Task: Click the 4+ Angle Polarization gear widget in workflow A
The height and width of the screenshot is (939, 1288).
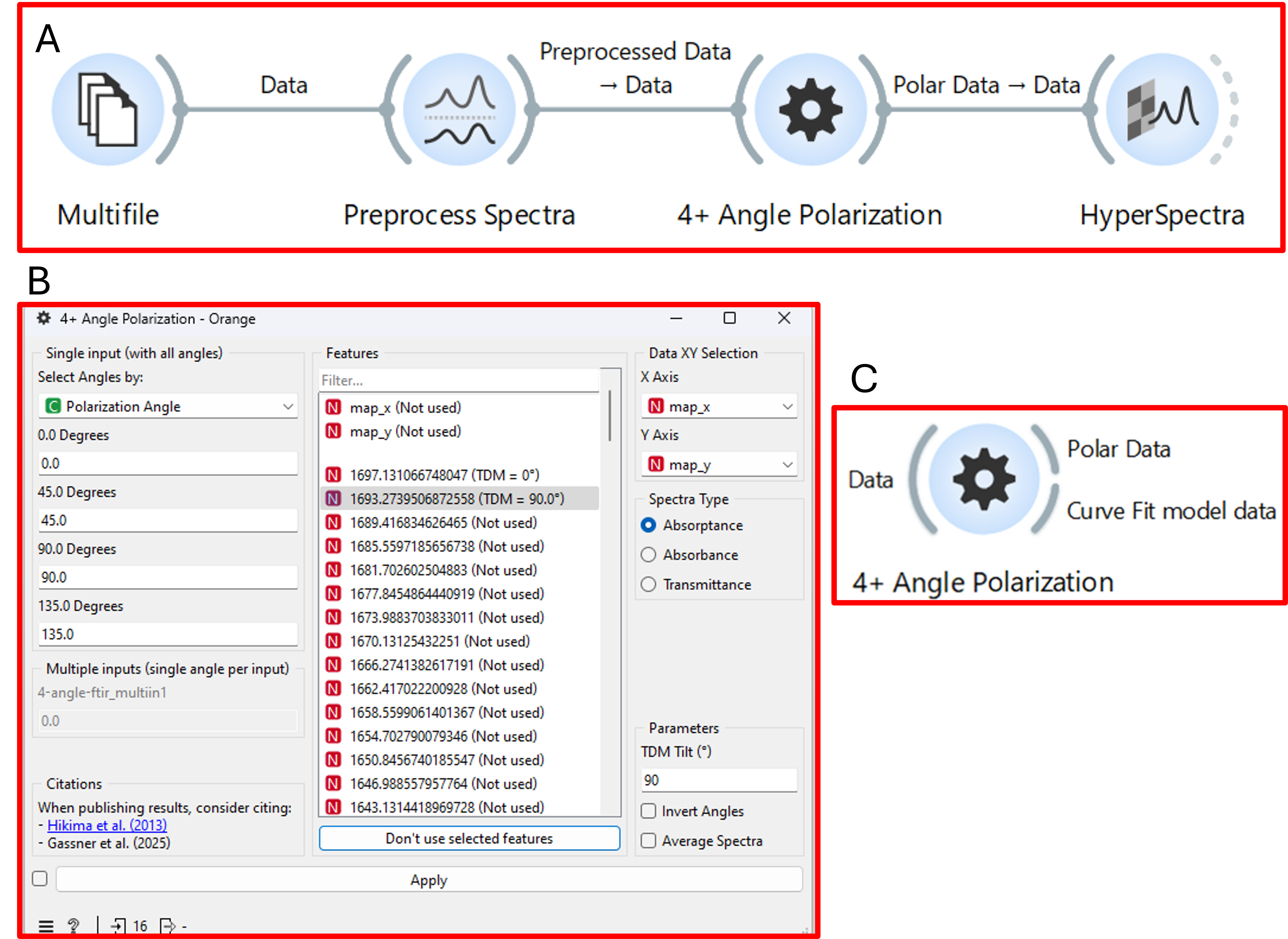Action: pos(811,109)
